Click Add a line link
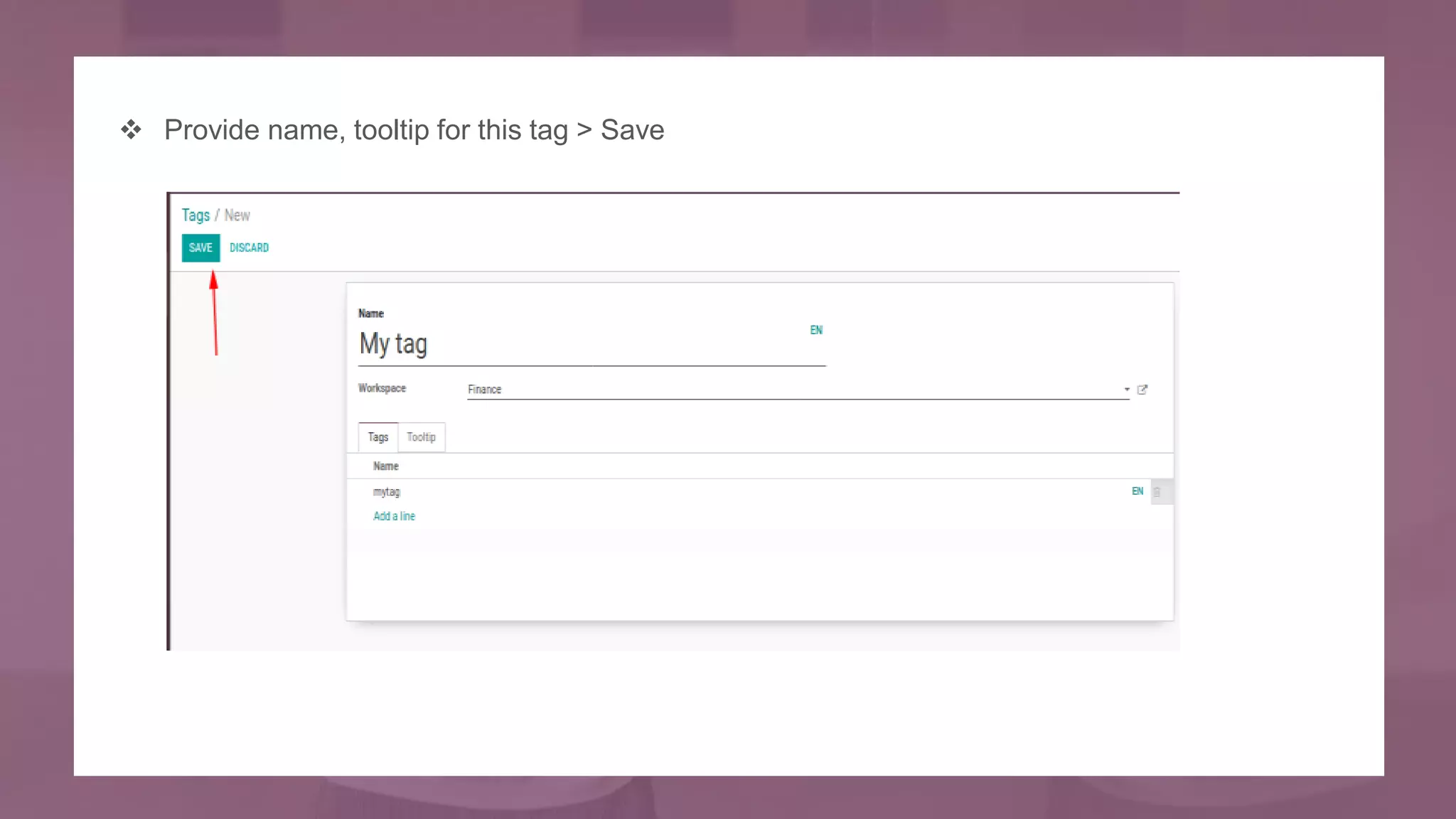 click(x=394, y=516)
